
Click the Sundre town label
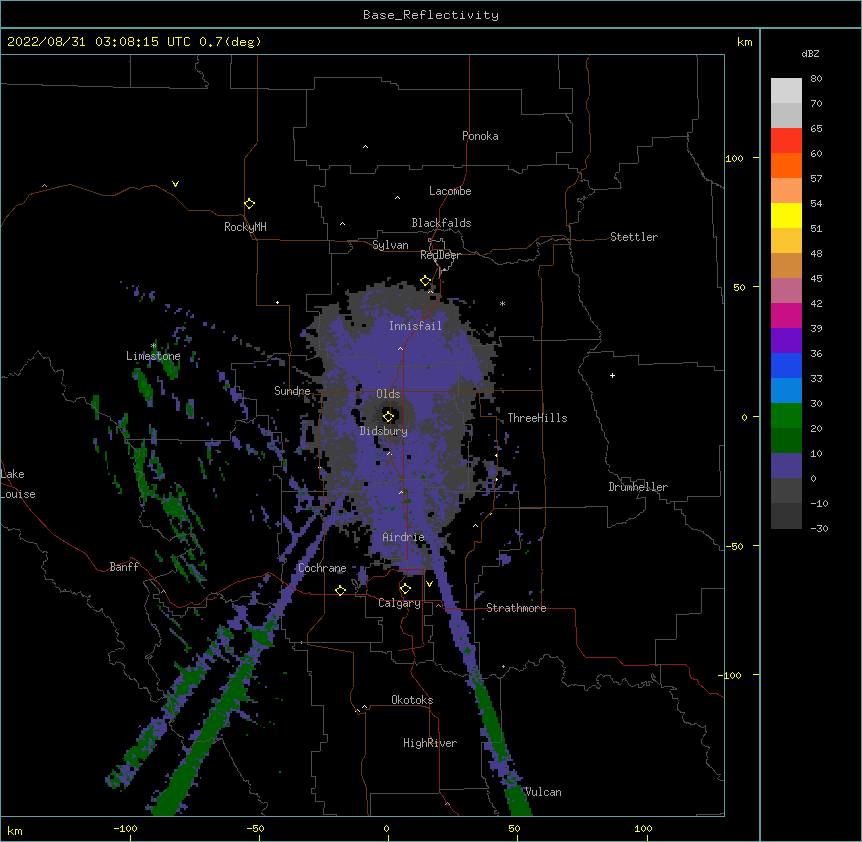point(292,391)
